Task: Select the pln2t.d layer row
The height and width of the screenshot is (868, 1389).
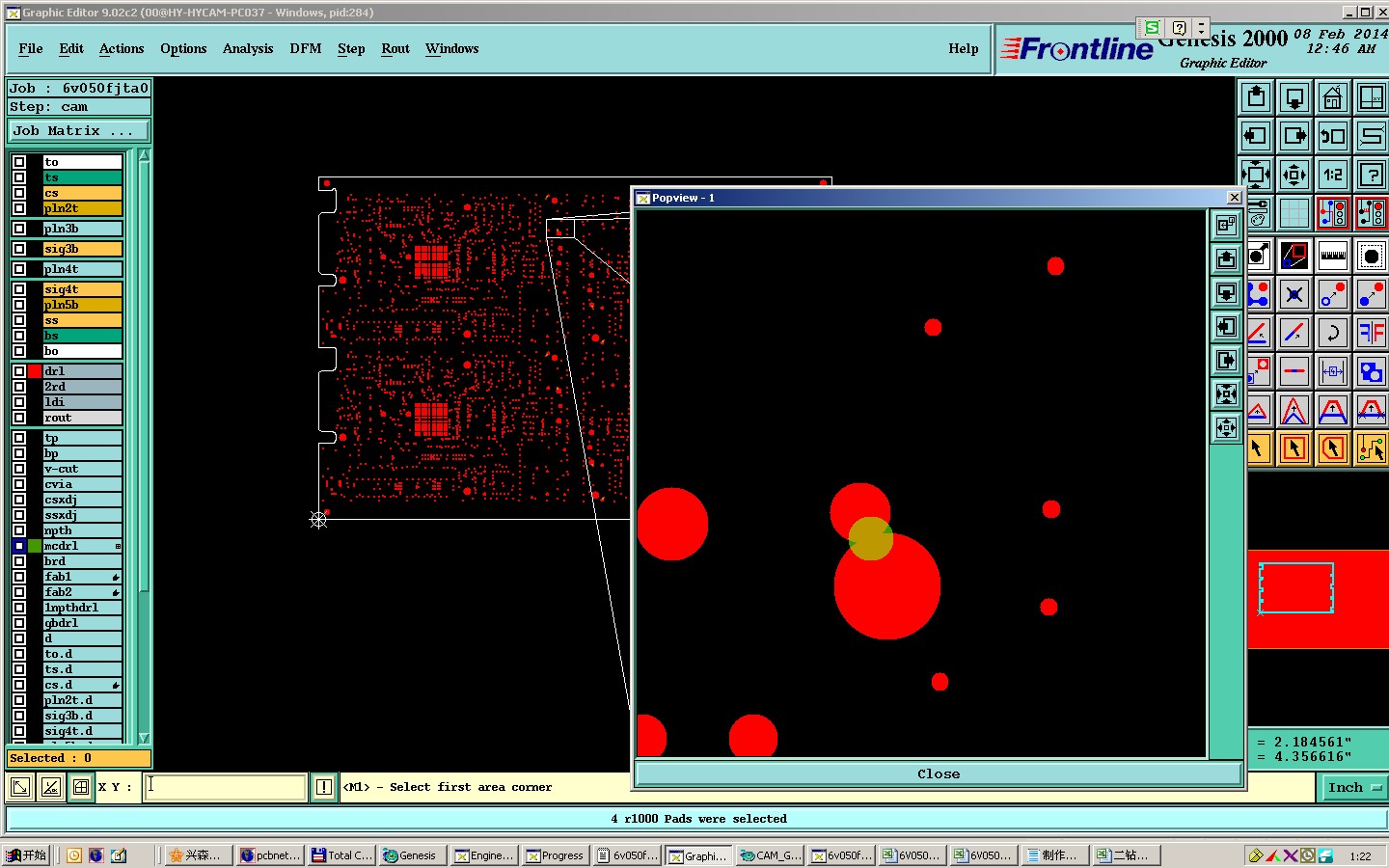Action: click(x=83, y=700)
